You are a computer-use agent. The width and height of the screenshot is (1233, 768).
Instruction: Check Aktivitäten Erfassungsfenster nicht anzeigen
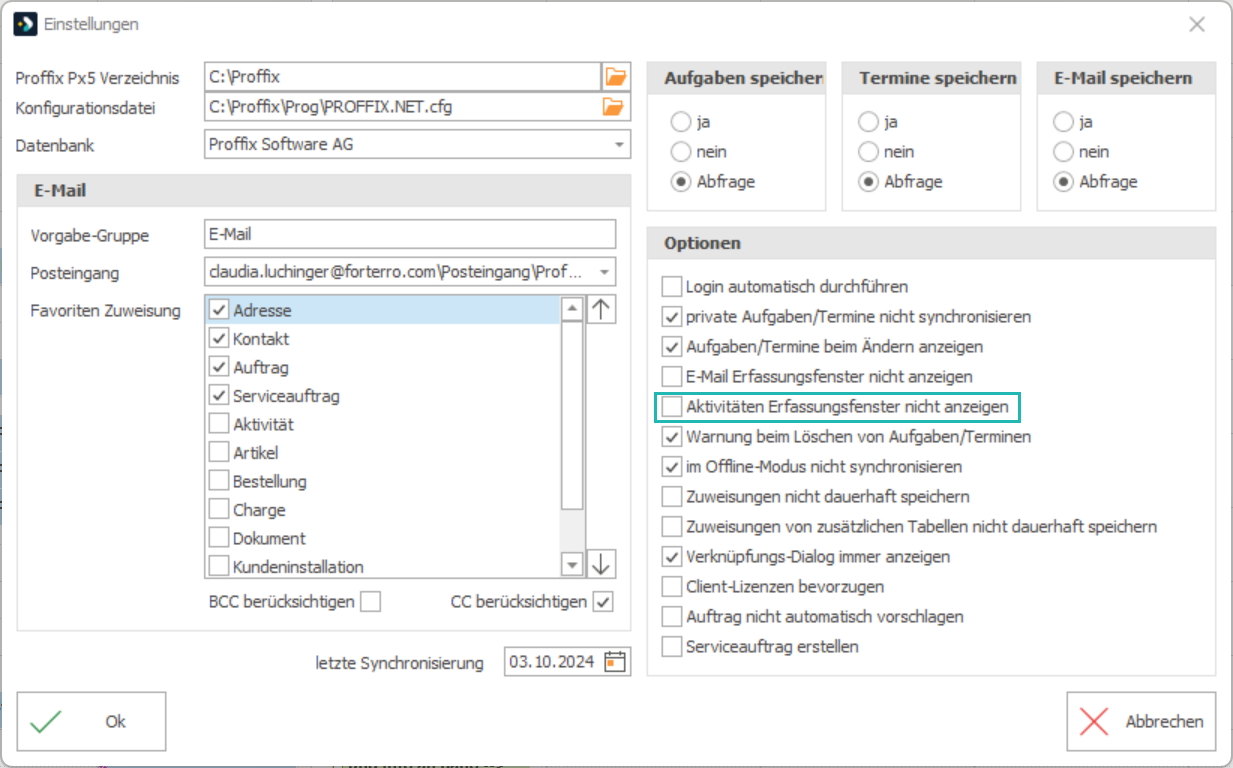(x=672, y=407)
